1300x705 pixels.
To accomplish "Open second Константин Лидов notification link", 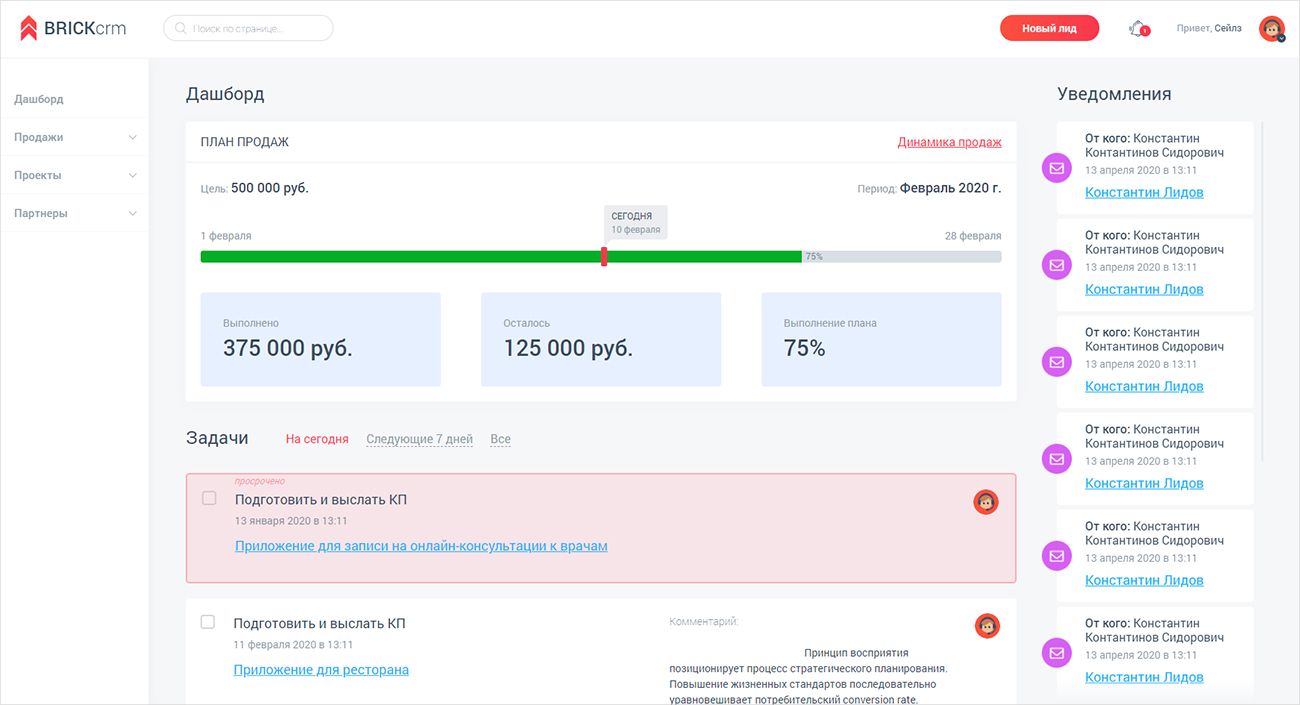I will point(1144,289).
